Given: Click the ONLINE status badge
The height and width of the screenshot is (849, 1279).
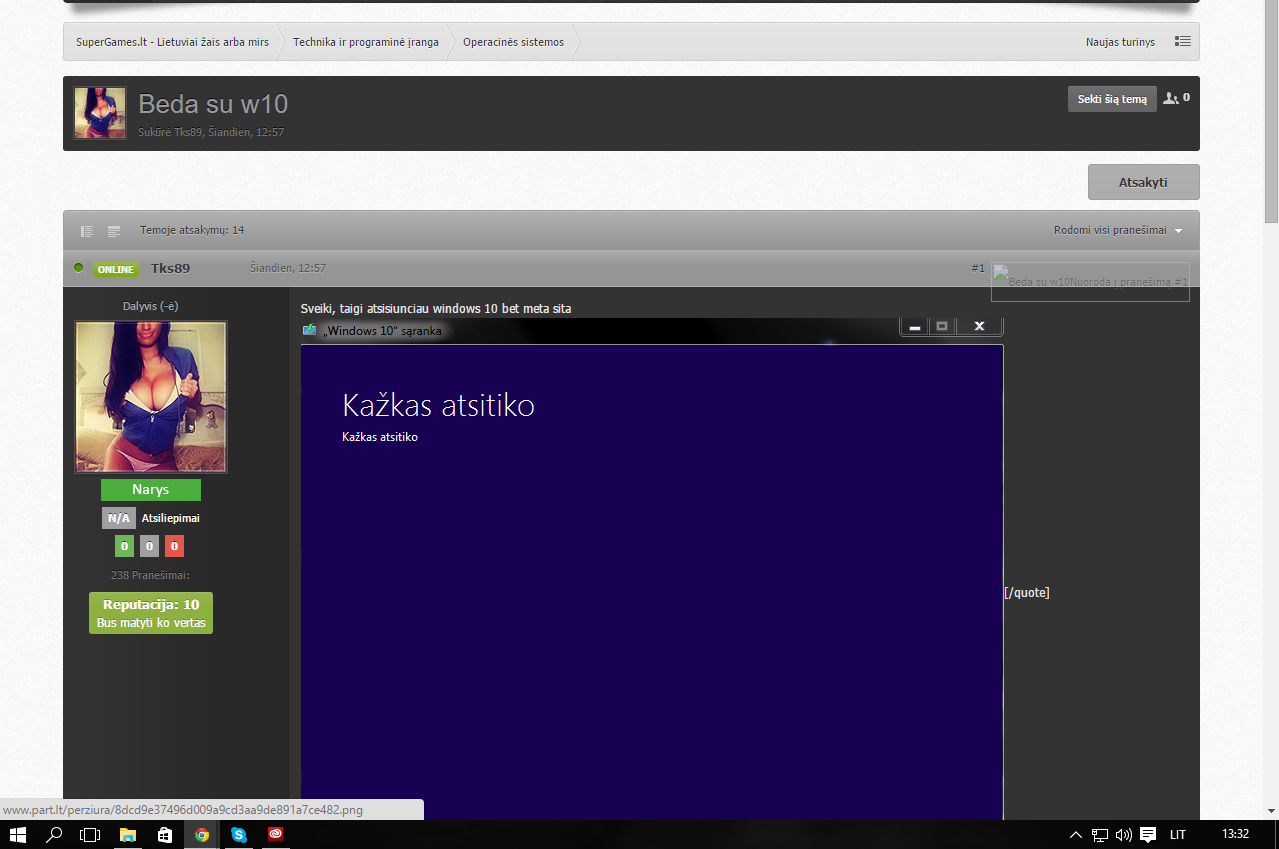Looking at the screenshot, I should (x=116, y=269).
